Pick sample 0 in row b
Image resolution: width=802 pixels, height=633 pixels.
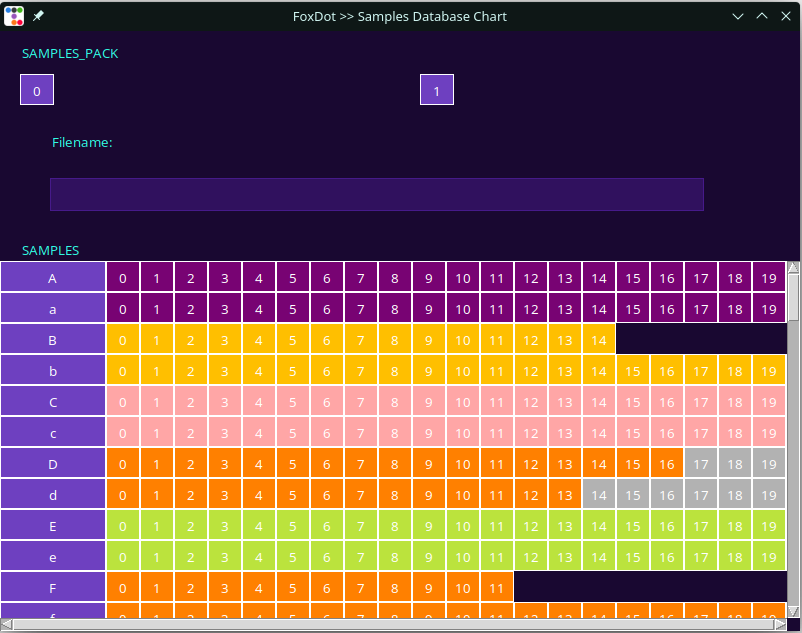click(123, 371)
